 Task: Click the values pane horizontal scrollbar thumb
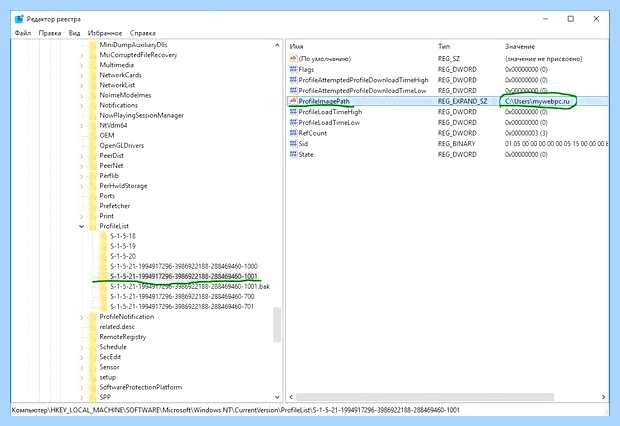[425, 397]
